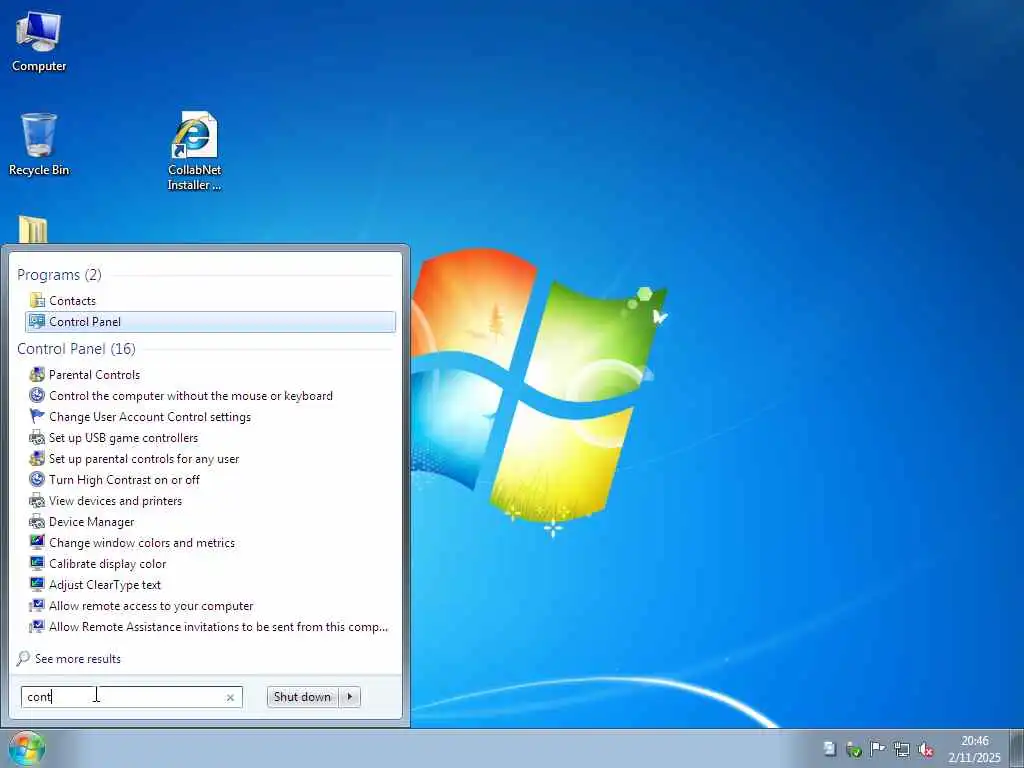The width and height of the screenshot is (1024, 768).
Task: Open See more results link
Action: coord(78,658)
